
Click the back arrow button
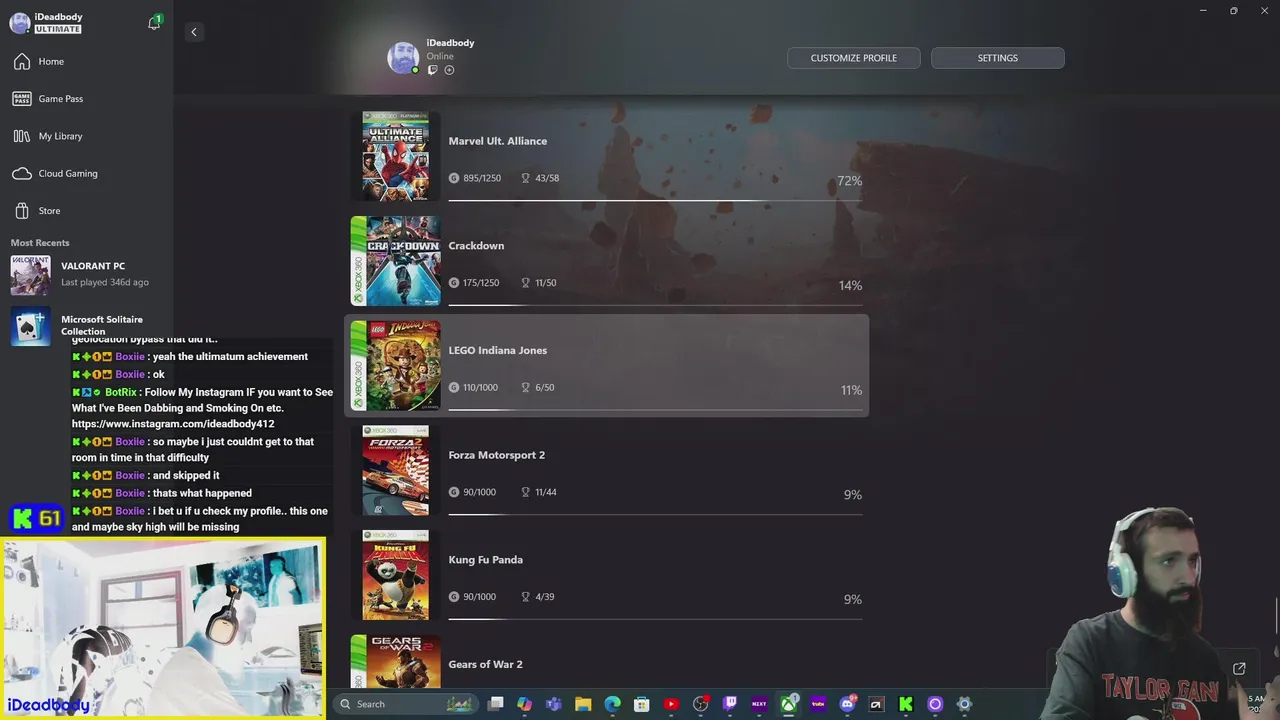point(194,32)
